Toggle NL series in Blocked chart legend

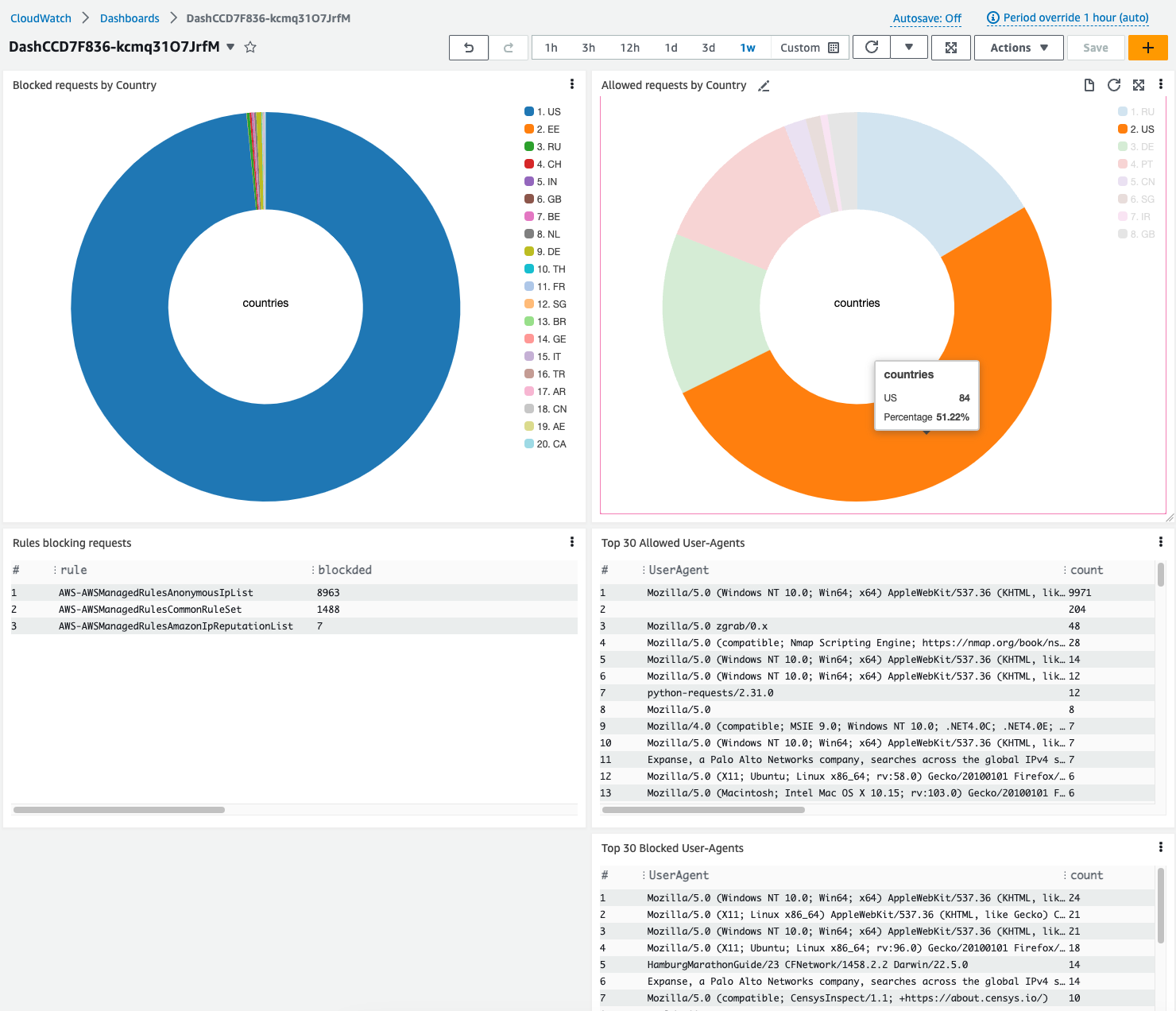542,234
